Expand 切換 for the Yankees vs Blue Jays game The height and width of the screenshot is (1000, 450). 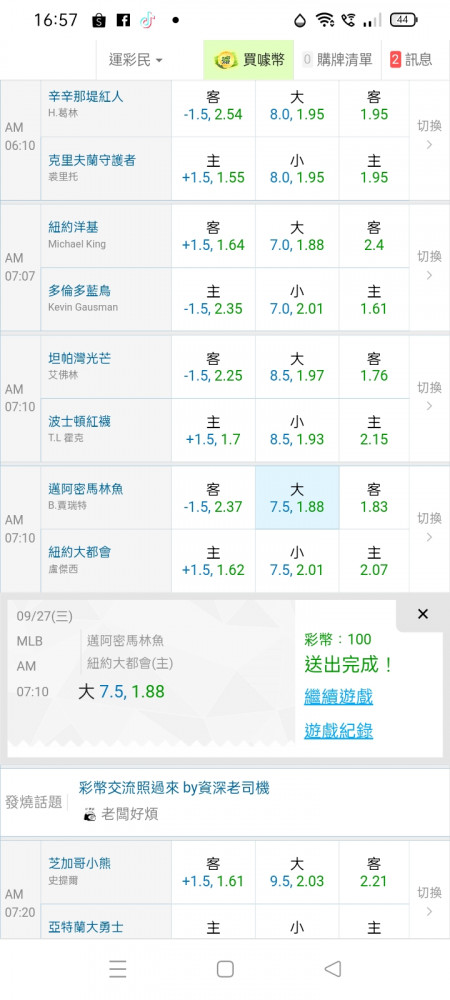point(429,265)
